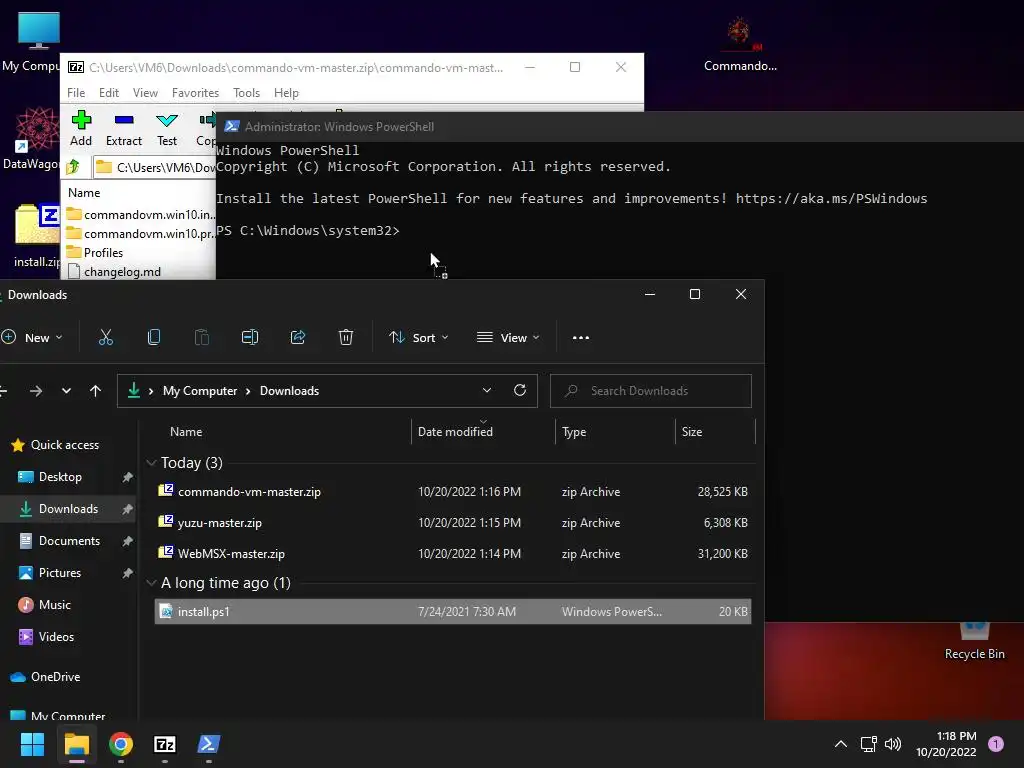Image resolution: width=1024 pixels, height=768 pixels.
Task: Sort by the Size column header
Action: coord(692,432)
